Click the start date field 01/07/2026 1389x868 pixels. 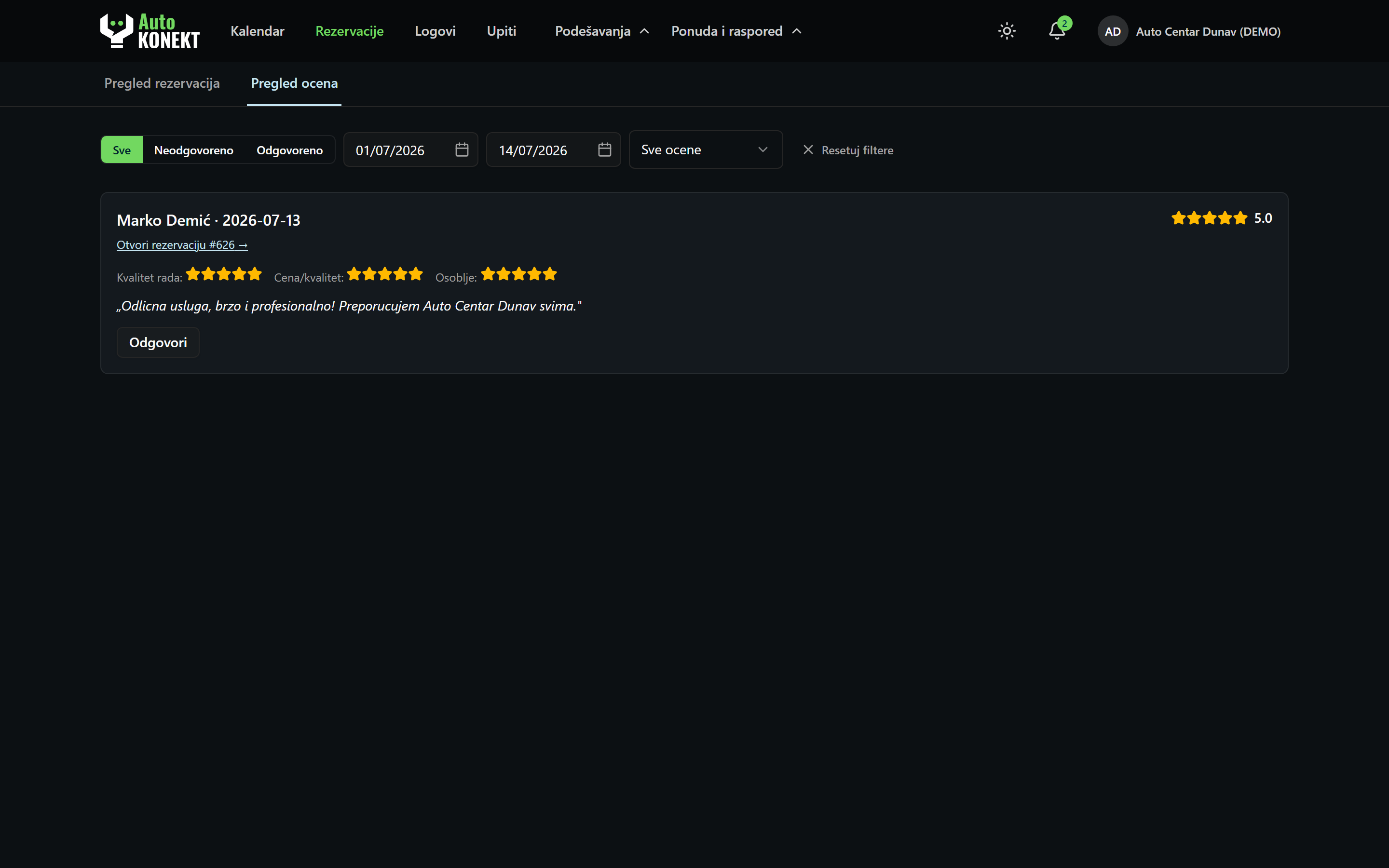pyautogui.click(x=410, y=150)
